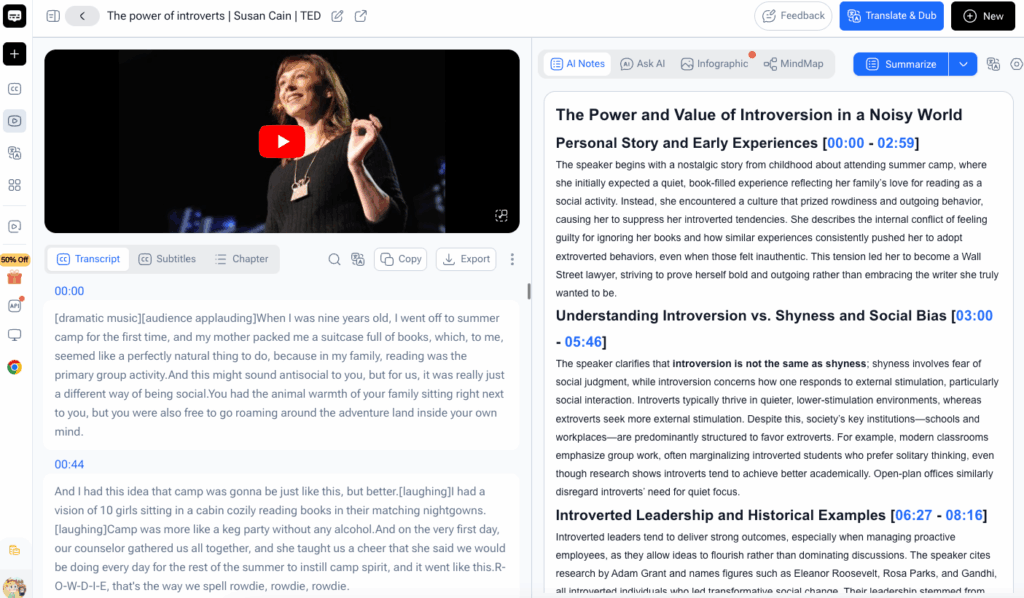Screen dimensions: 1024x598
Task: Click the video player icon below apps in sidebar
Action: 14,227
